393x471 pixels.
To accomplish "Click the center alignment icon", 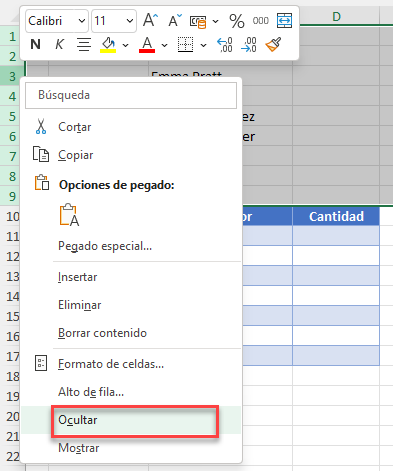I will (x=84, y=44).
